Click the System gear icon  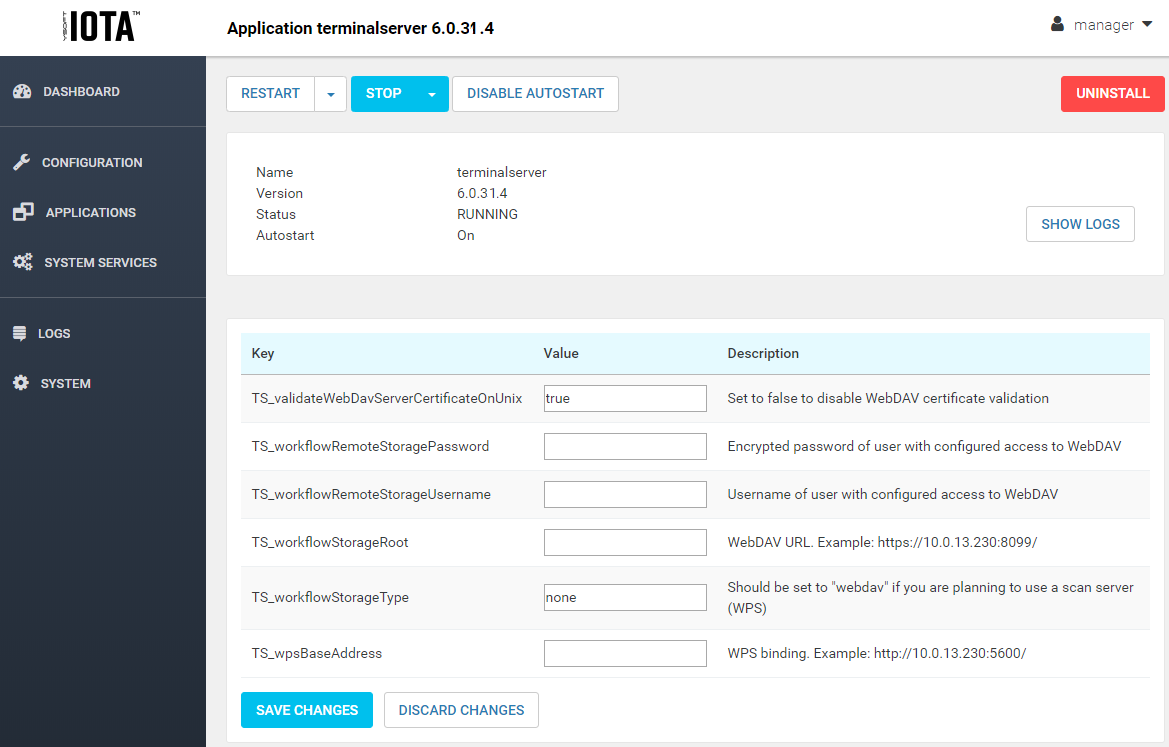click(21, 383)
